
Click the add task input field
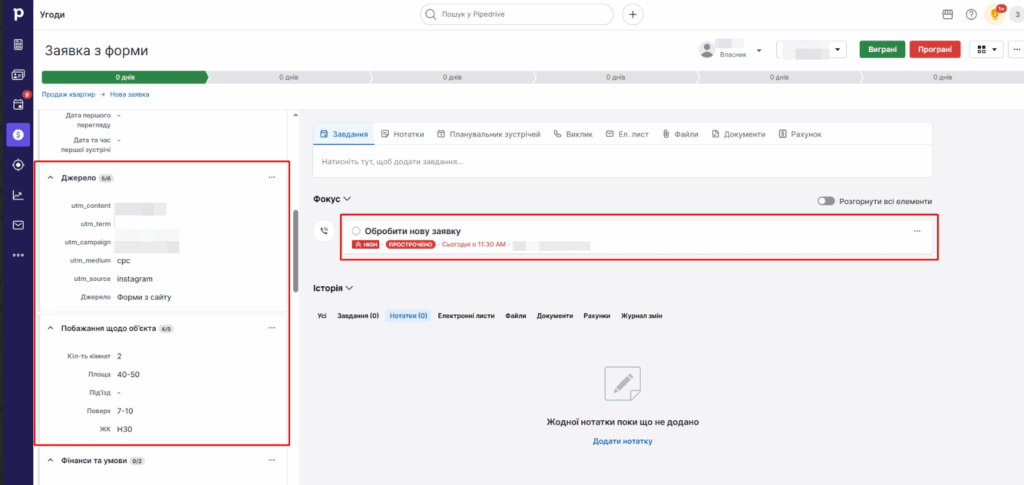(x=622, y=161)
